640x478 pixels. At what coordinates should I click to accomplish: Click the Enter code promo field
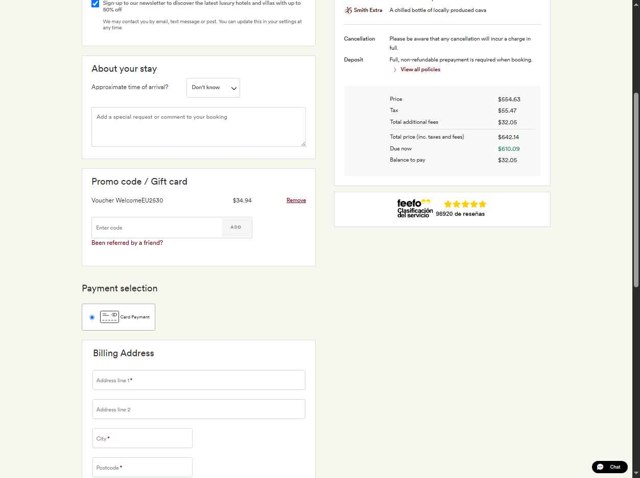click(x=157, y=227)
